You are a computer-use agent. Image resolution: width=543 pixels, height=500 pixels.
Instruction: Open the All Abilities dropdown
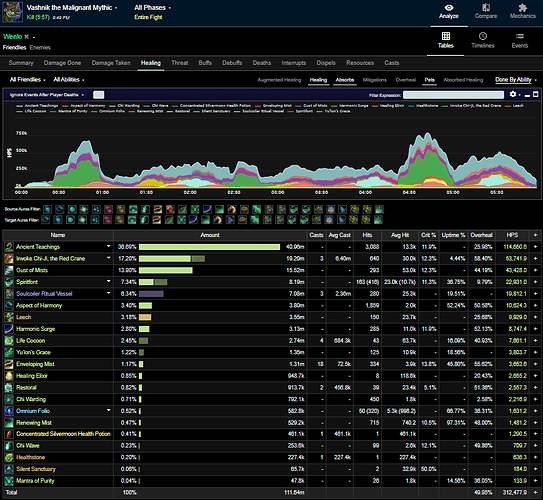tap(69, 80)
